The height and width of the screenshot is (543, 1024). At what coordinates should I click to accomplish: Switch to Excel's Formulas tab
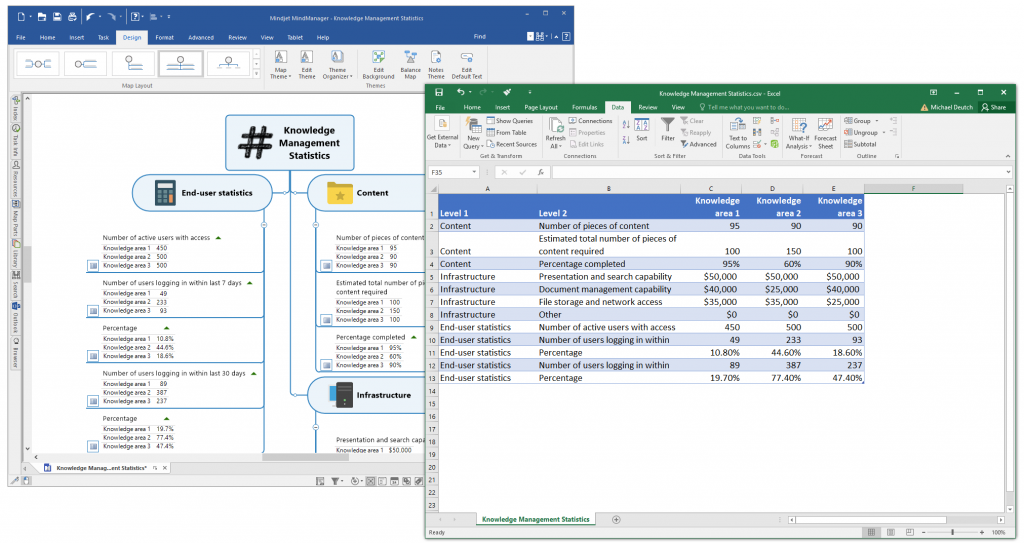coord(584,107)
